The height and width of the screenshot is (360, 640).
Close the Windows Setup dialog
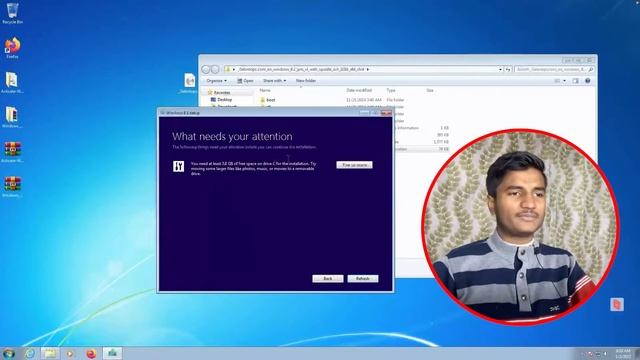[386, 113]
